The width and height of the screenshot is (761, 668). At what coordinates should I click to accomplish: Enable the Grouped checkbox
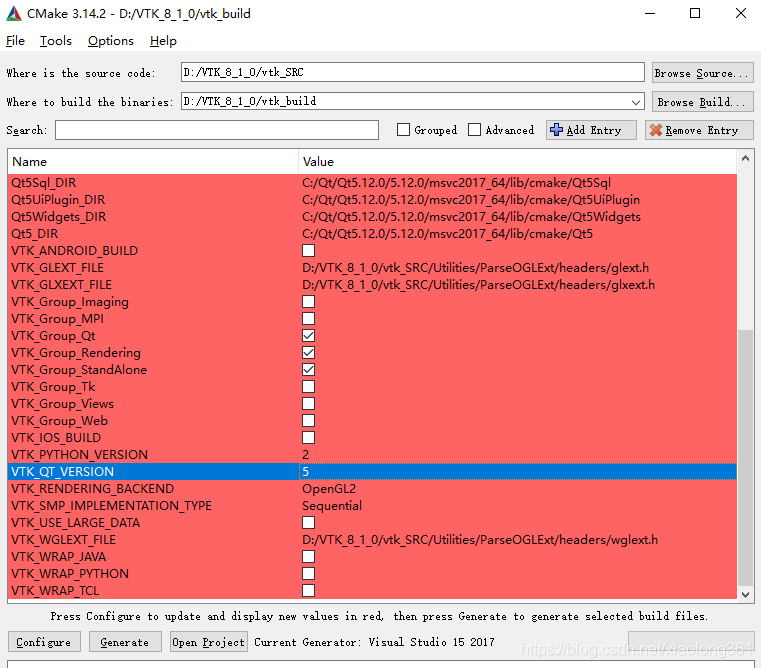pos(403,130)
